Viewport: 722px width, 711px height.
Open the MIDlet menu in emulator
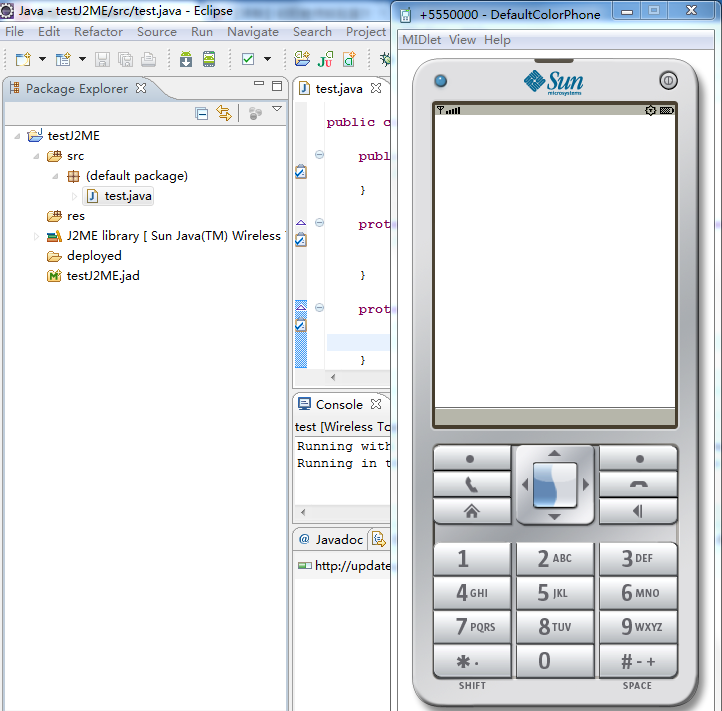pos(422,40)
